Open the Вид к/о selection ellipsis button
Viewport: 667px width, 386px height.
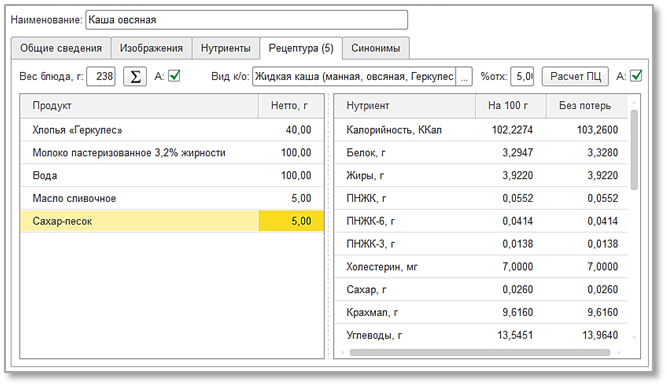pyautogui.click(x=464, y=77)
